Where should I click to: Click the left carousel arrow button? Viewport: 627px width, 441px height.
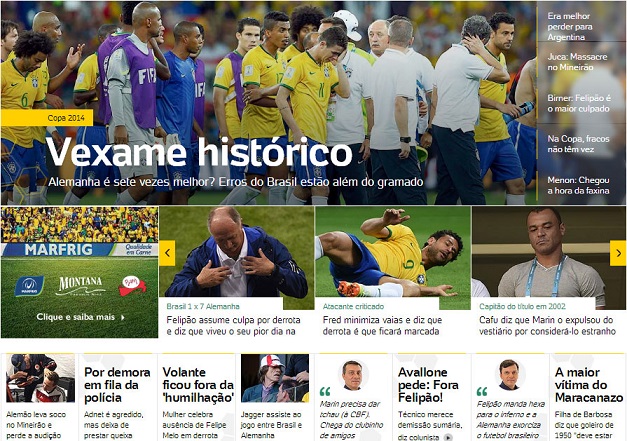167,253
